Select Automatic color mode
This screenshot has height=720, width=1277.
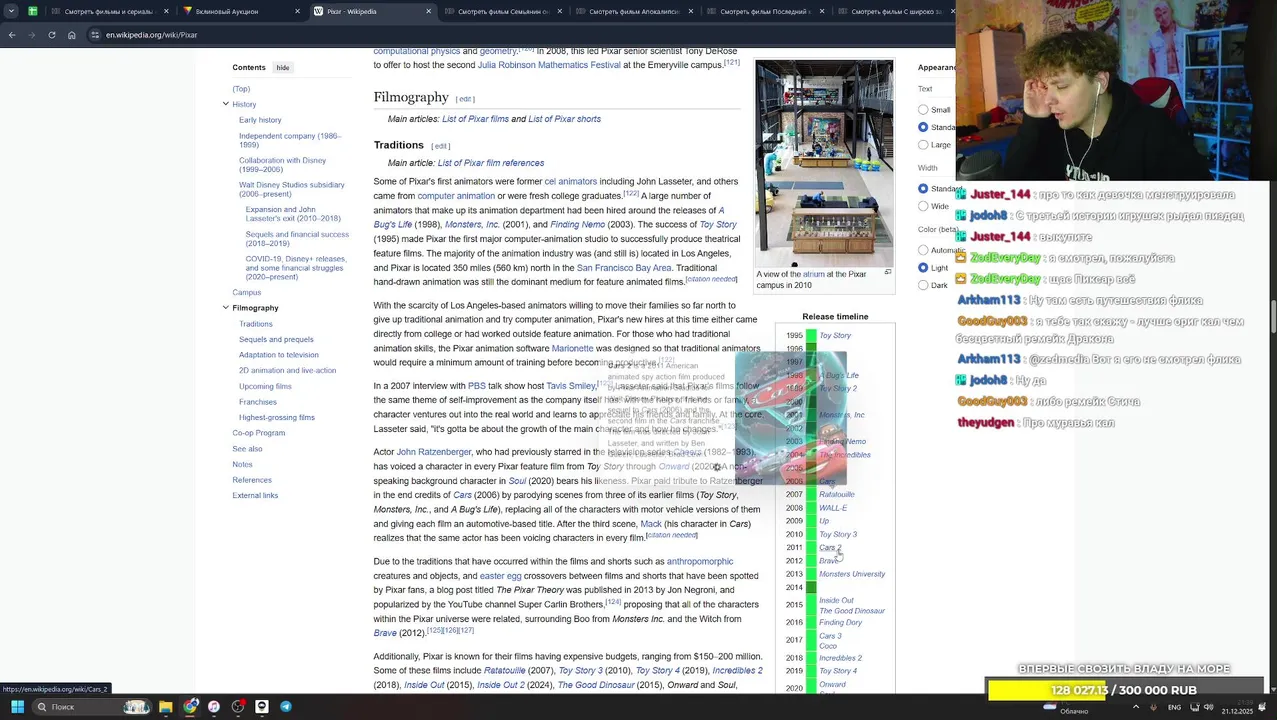pos(923,250)
